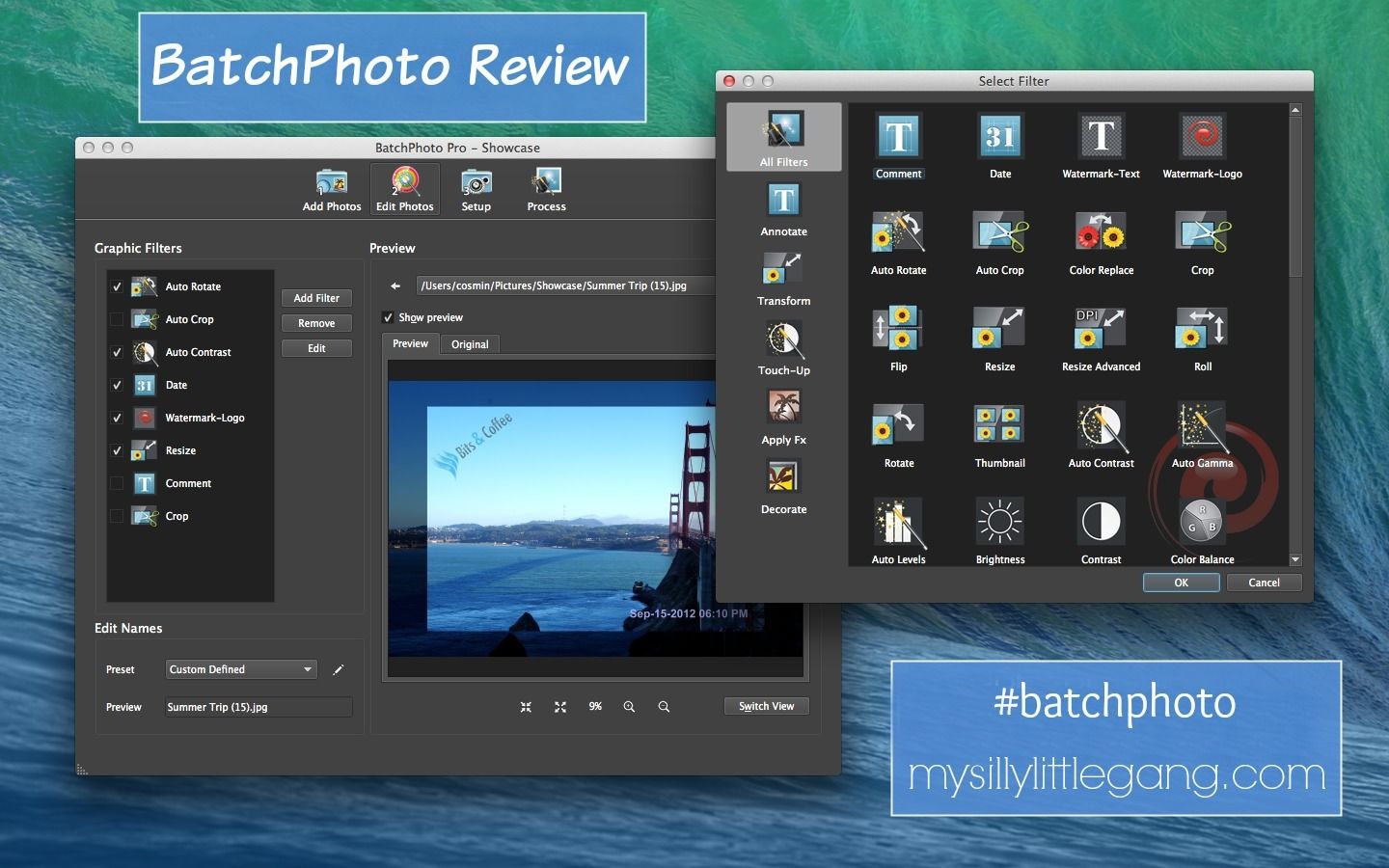The image size is (1389, 868).
Task: Pick the Auto Gamma filter
Action: (1203, 435)
